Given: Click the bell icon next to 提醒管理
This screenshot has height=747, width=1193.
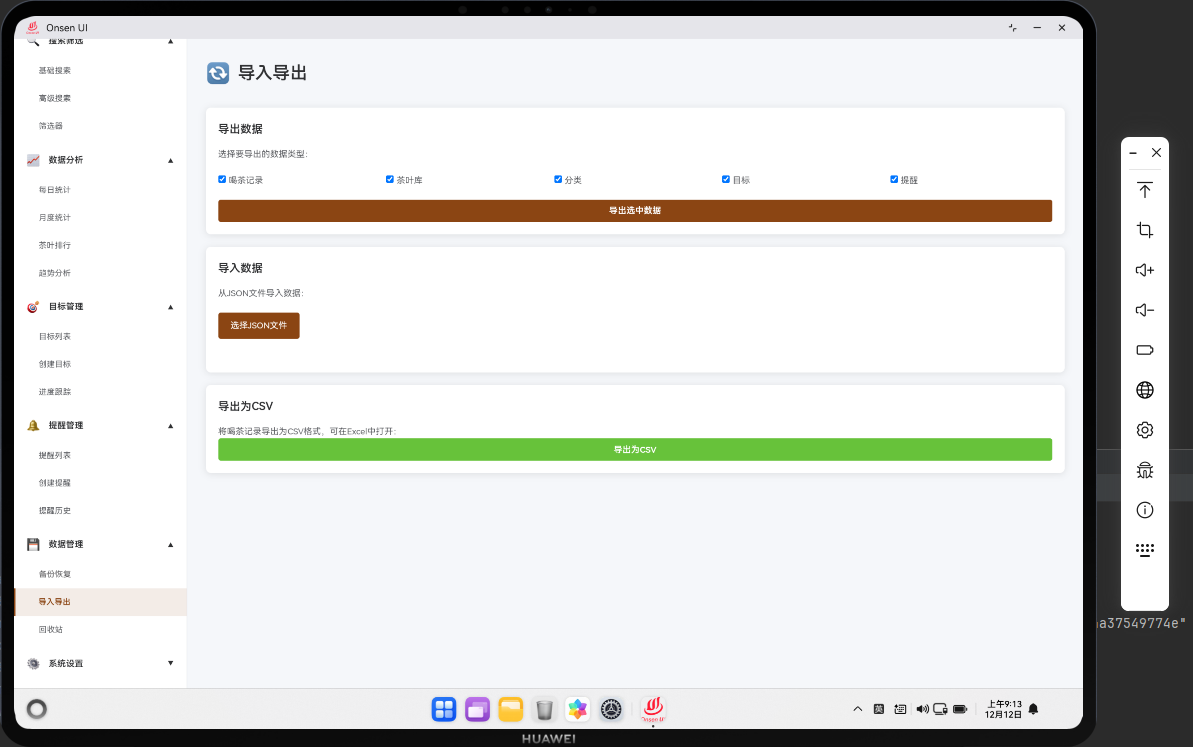Looking at the screenshot, I should [x=33, y=425].
